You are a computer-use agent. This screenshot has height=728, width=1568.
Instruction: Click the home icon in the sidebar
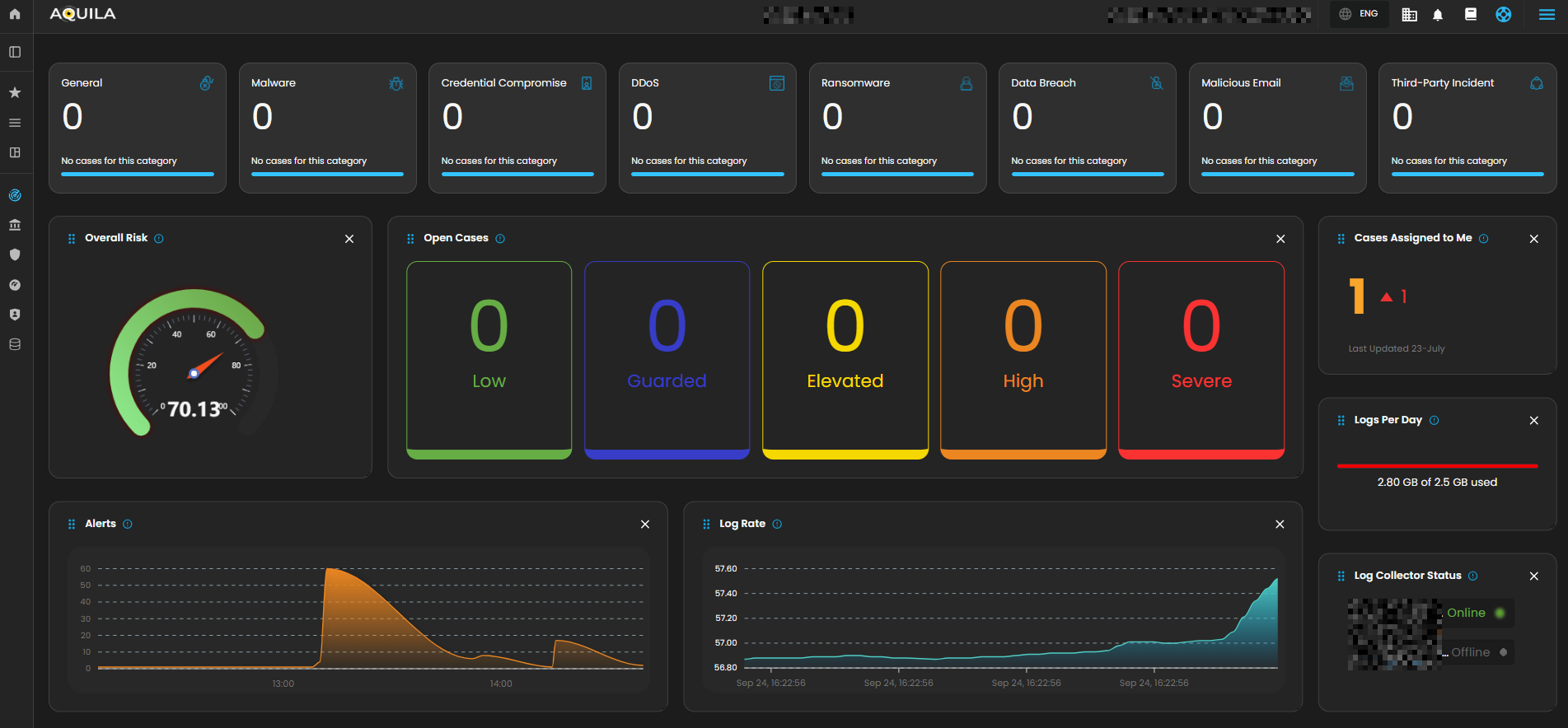[x=15, y=14]
